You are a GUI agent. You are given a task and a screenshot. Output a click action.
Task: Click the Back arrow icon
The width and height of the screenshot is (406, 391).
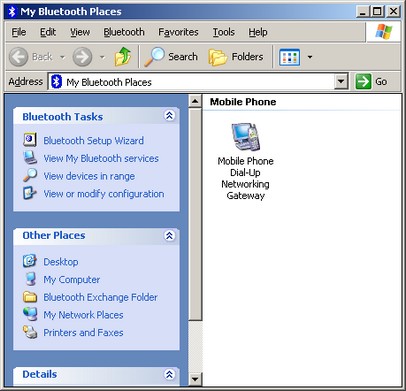tap(18, 57)
